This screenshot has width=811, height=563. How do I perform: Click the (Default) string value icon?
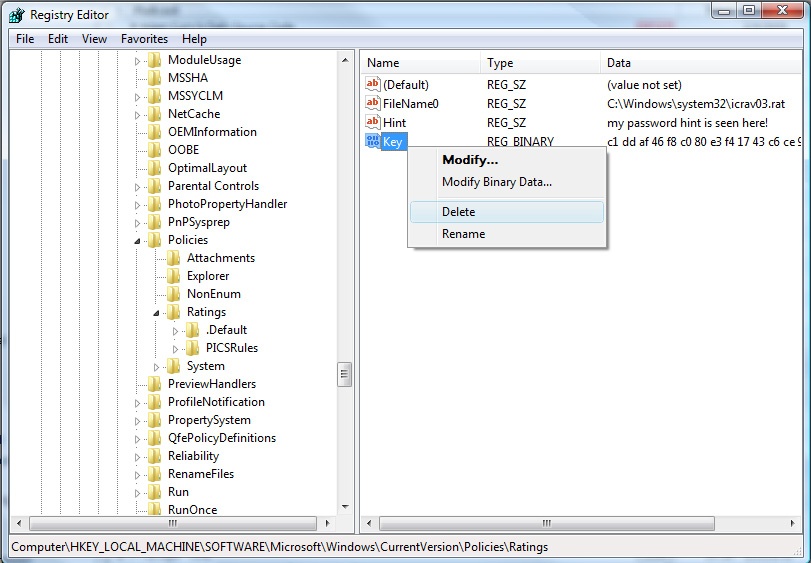(372, 84)
